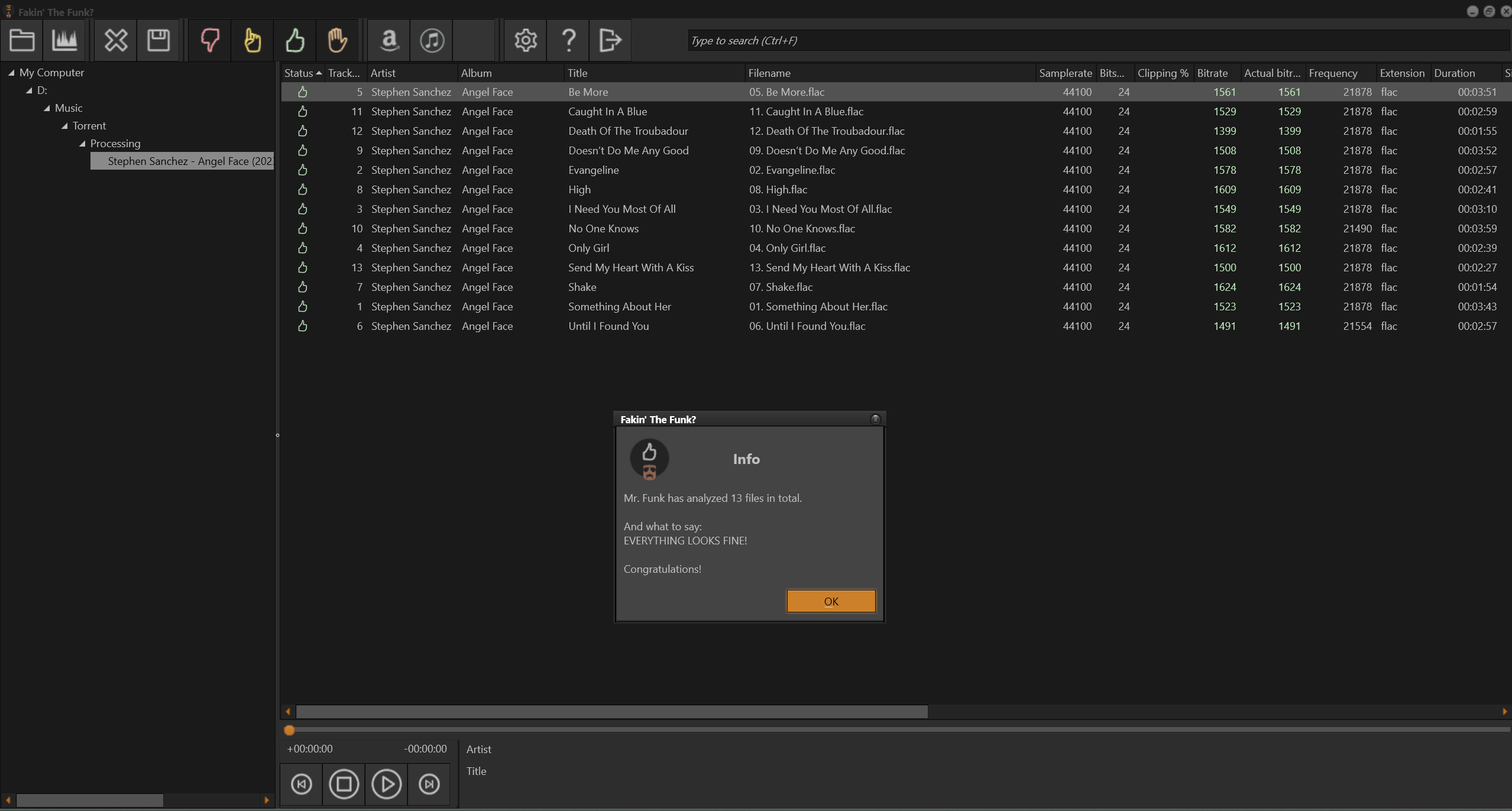Screen dimensions: 1512x811
Task: Click the X-shaped clear list icon
Action: [x=116, y=40]
